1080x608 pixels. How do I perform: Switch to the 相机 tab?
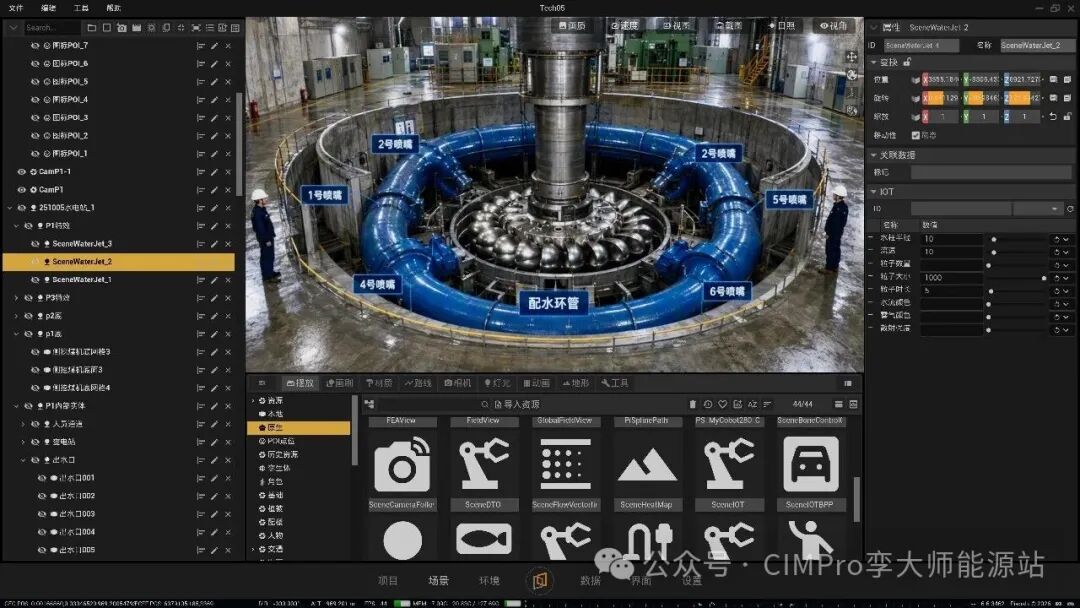tap(458, 383)
